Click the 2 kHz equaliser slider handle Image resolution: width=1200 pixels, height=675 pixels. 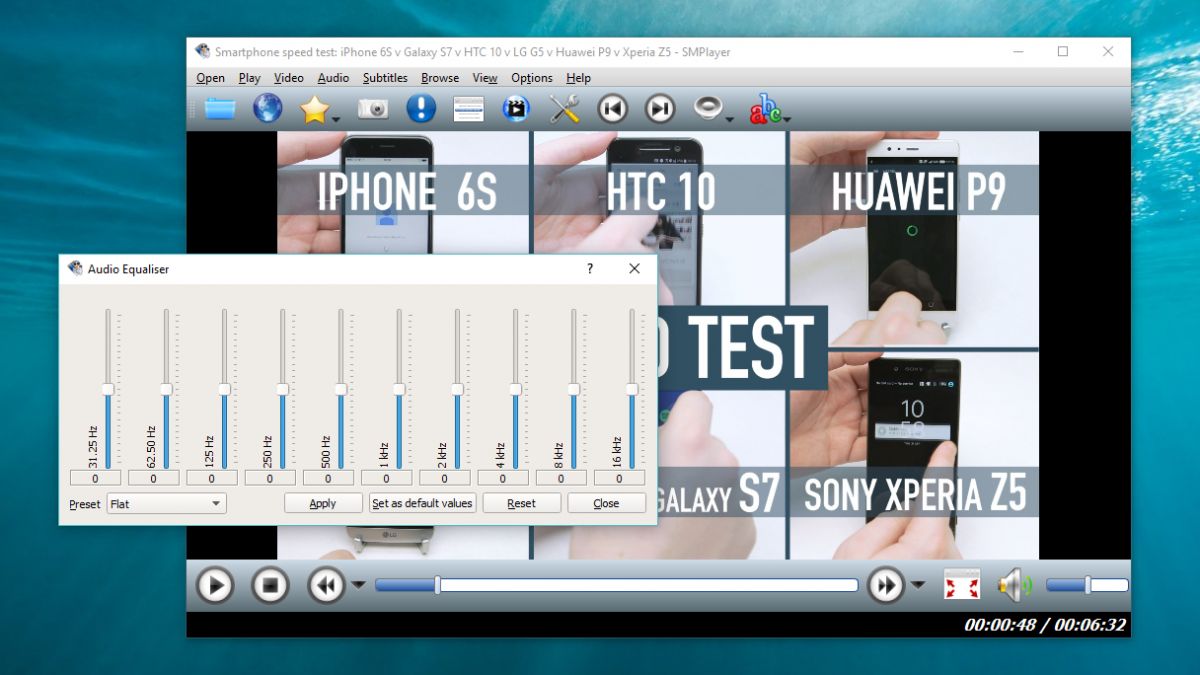(x=457, y=389)
